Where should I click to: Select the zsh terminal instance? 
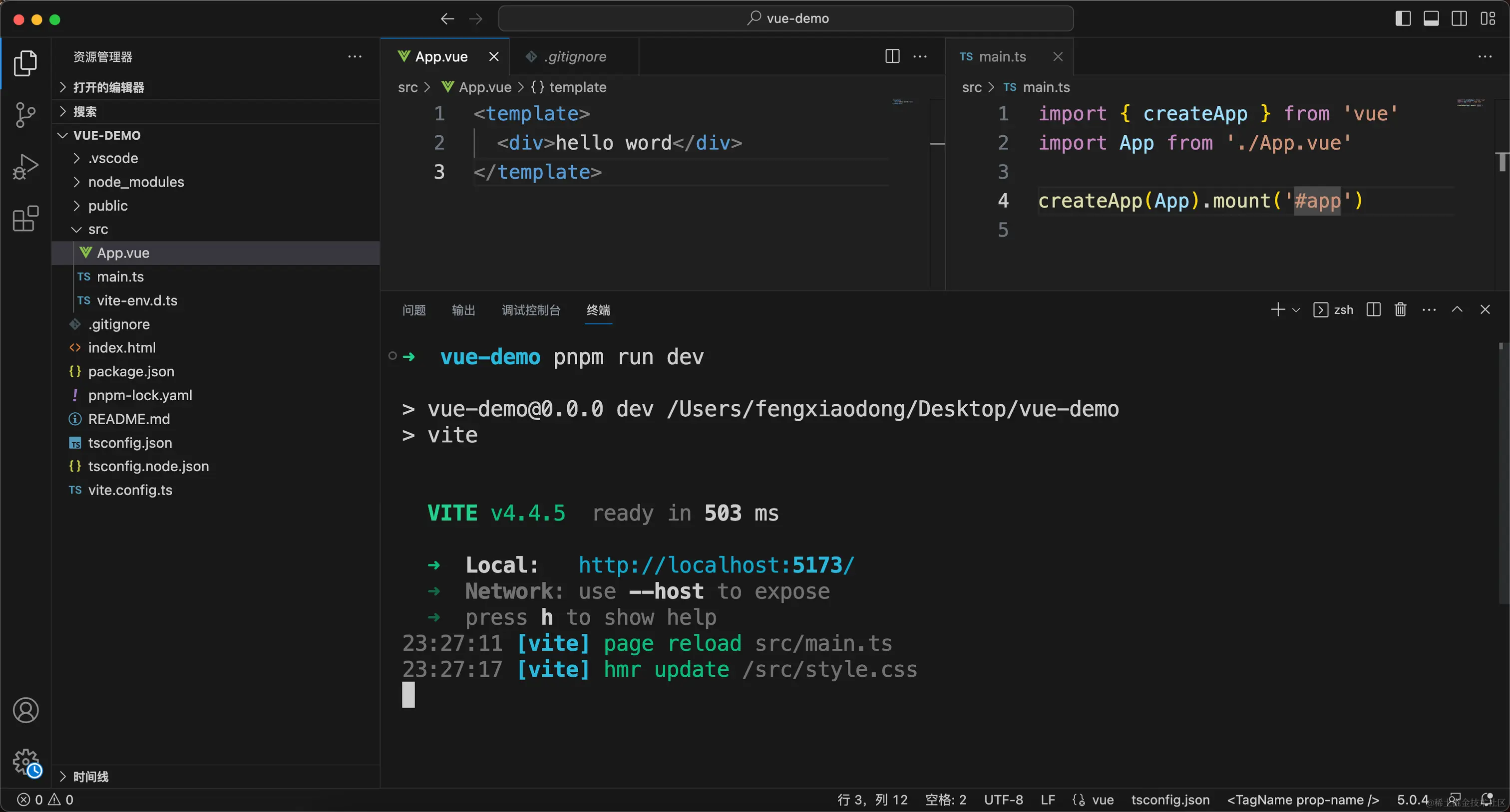(x=1333, y=309)
